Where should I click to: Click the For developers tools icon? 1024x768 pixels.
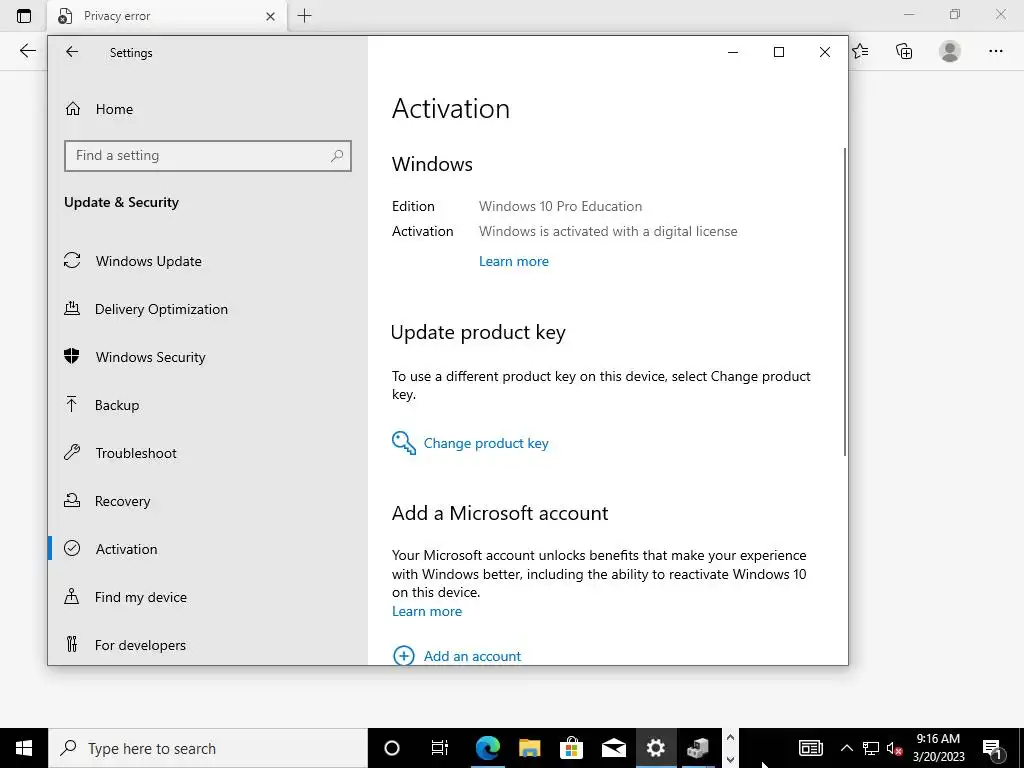(x=72, y=645)
